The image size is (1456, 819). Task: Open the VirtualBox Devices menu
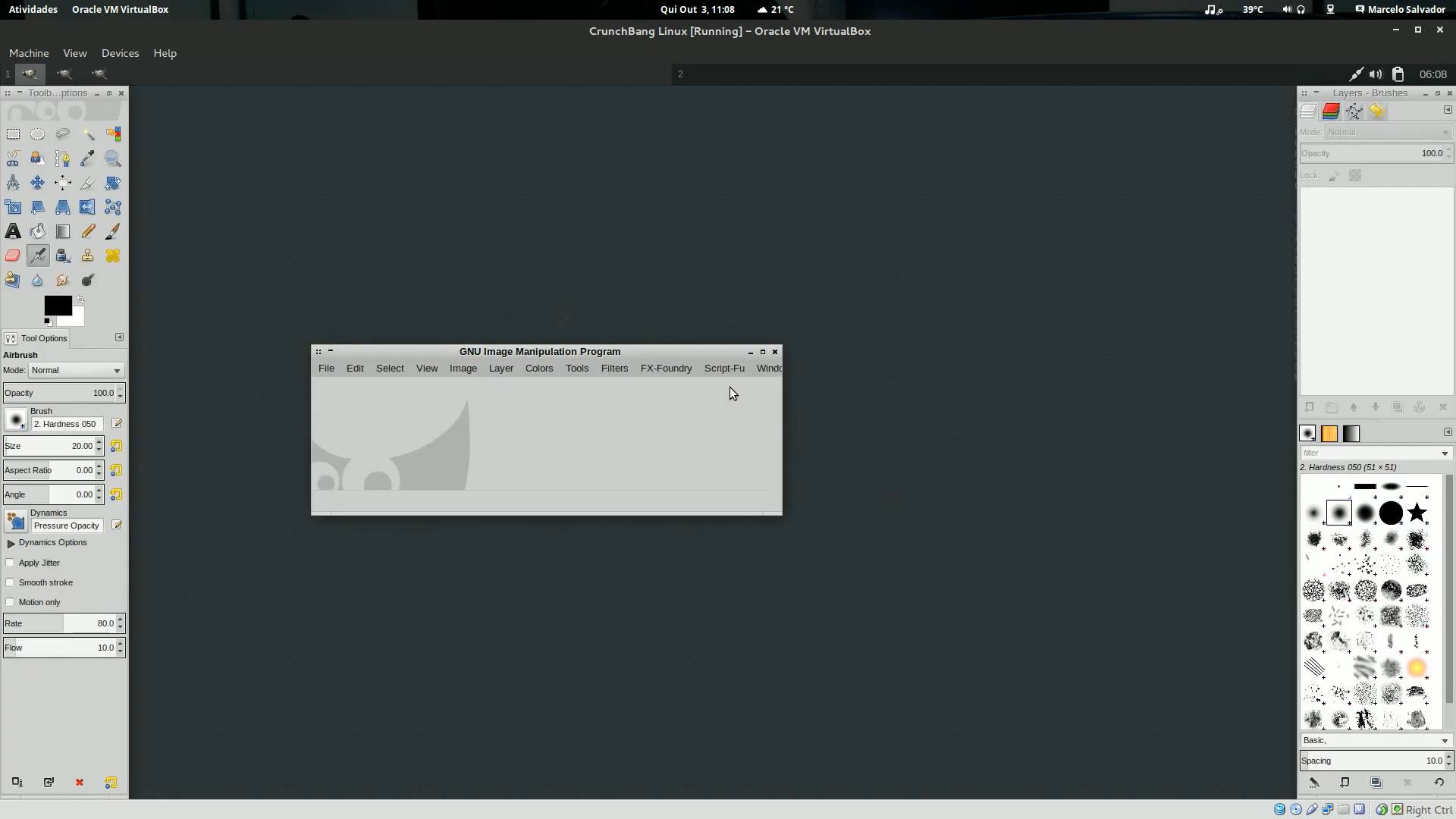120,53
